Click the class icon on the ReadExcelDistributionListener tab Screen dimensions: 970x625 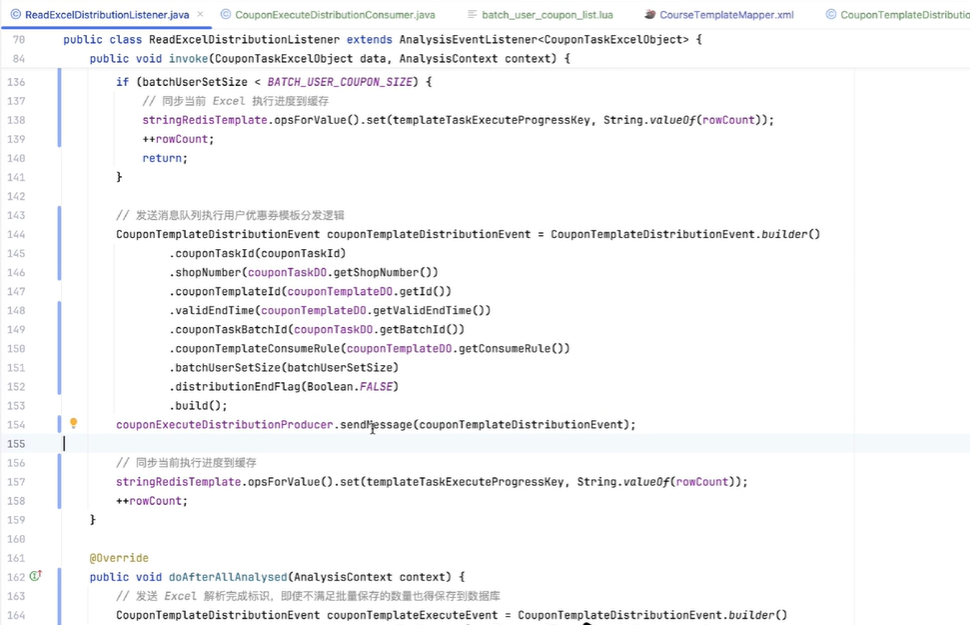click(x=15, y=15)
